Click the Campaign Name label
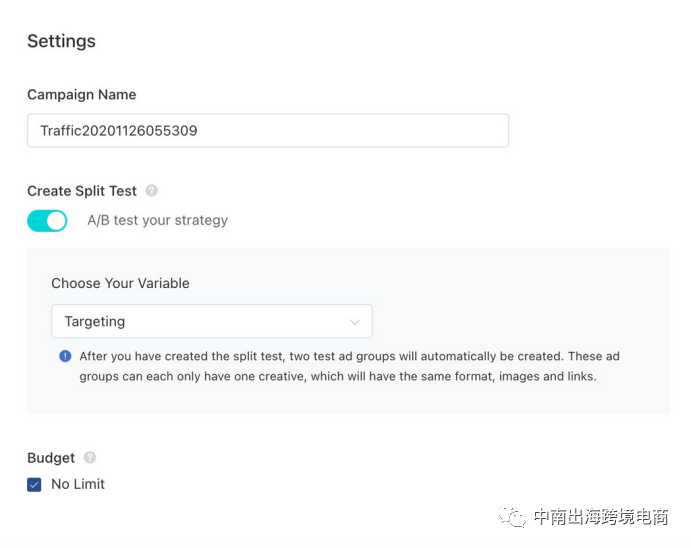This screenshot has width=691, height=548. click(x=81, y=94)
